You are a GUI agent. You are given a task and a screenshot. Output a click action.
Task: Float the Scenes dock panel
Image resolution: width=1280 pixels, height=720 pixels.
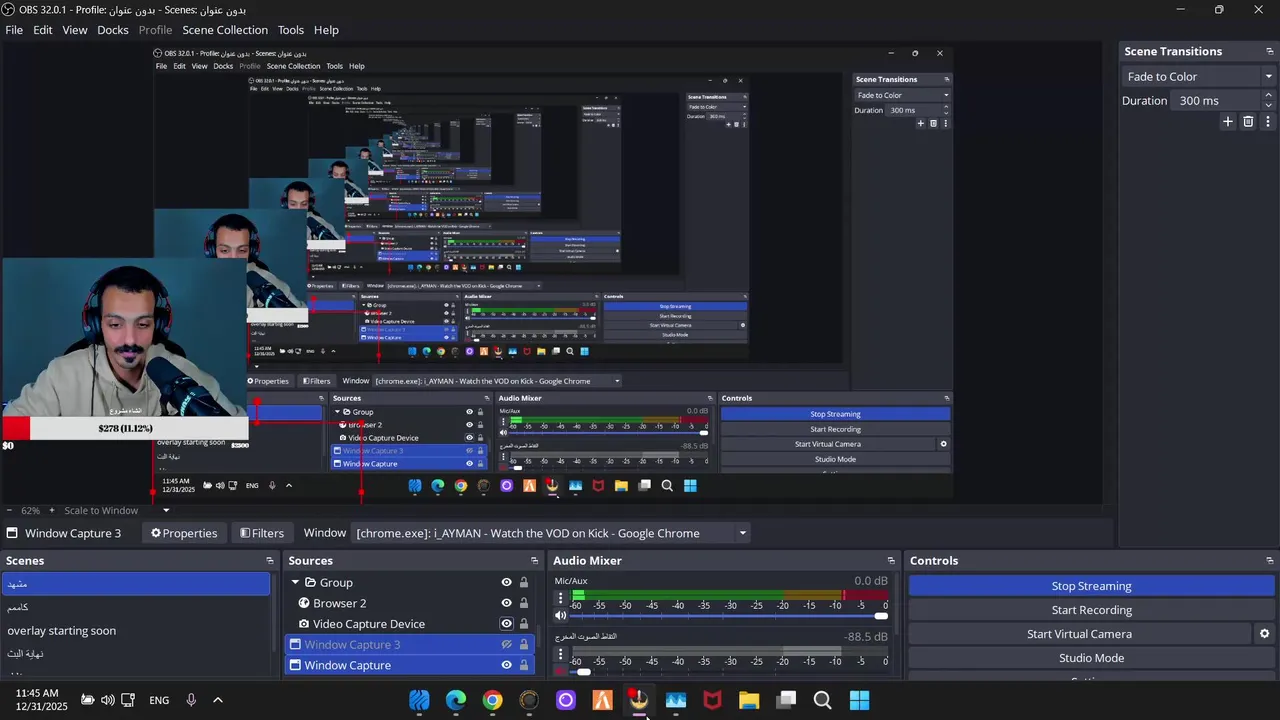270,561
